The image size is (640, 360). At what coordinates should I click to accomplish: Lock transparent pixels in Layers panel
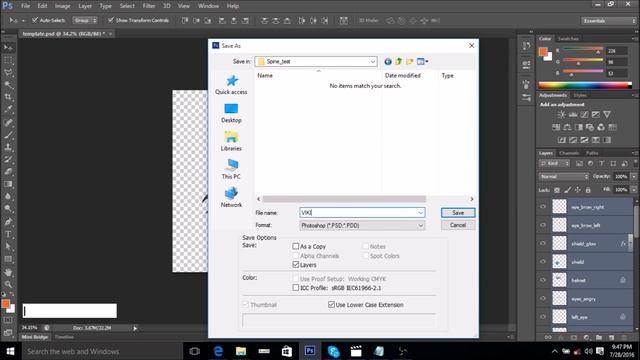tap(557, 190)
